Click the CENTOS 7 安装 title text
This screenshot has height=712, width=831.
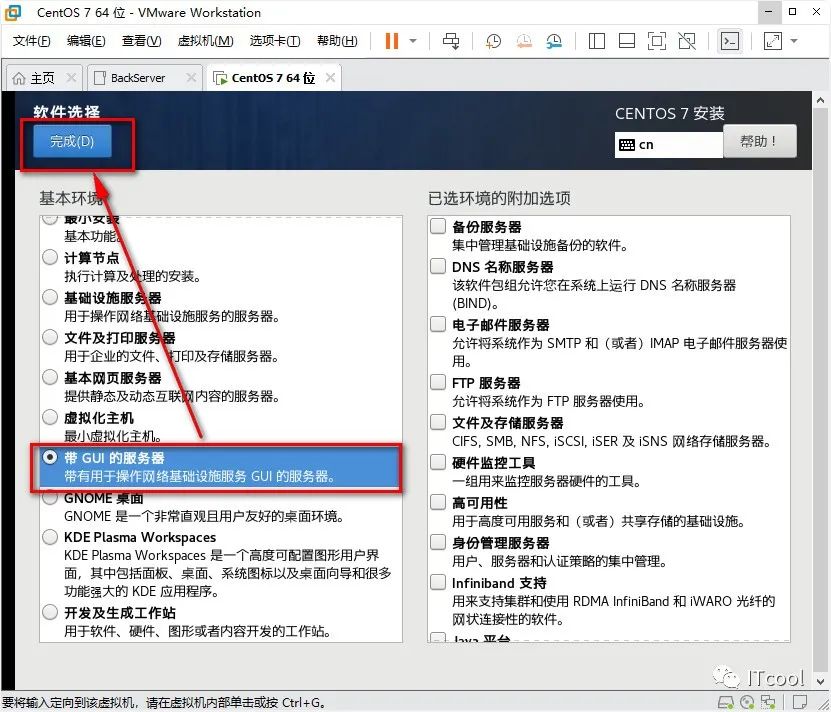(670, 113)
